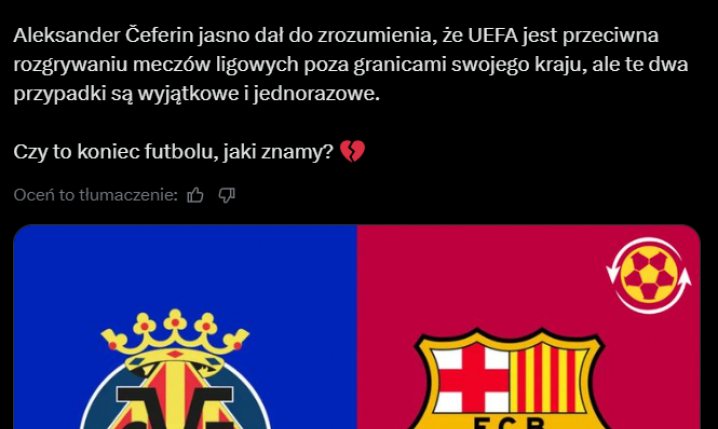Click the 'Oceń to tłumaczenie:' label
718x429 pixels.
coord(95,195)
